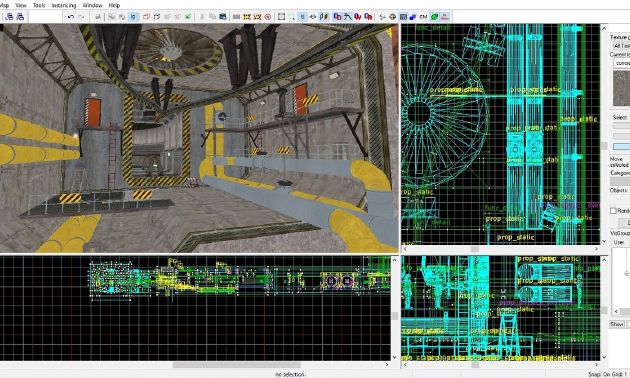The width and height of the screenshot is (630, 378).
Task: Click the Carve tool icon
Action: pyautogui.click(x=98, y=17)
